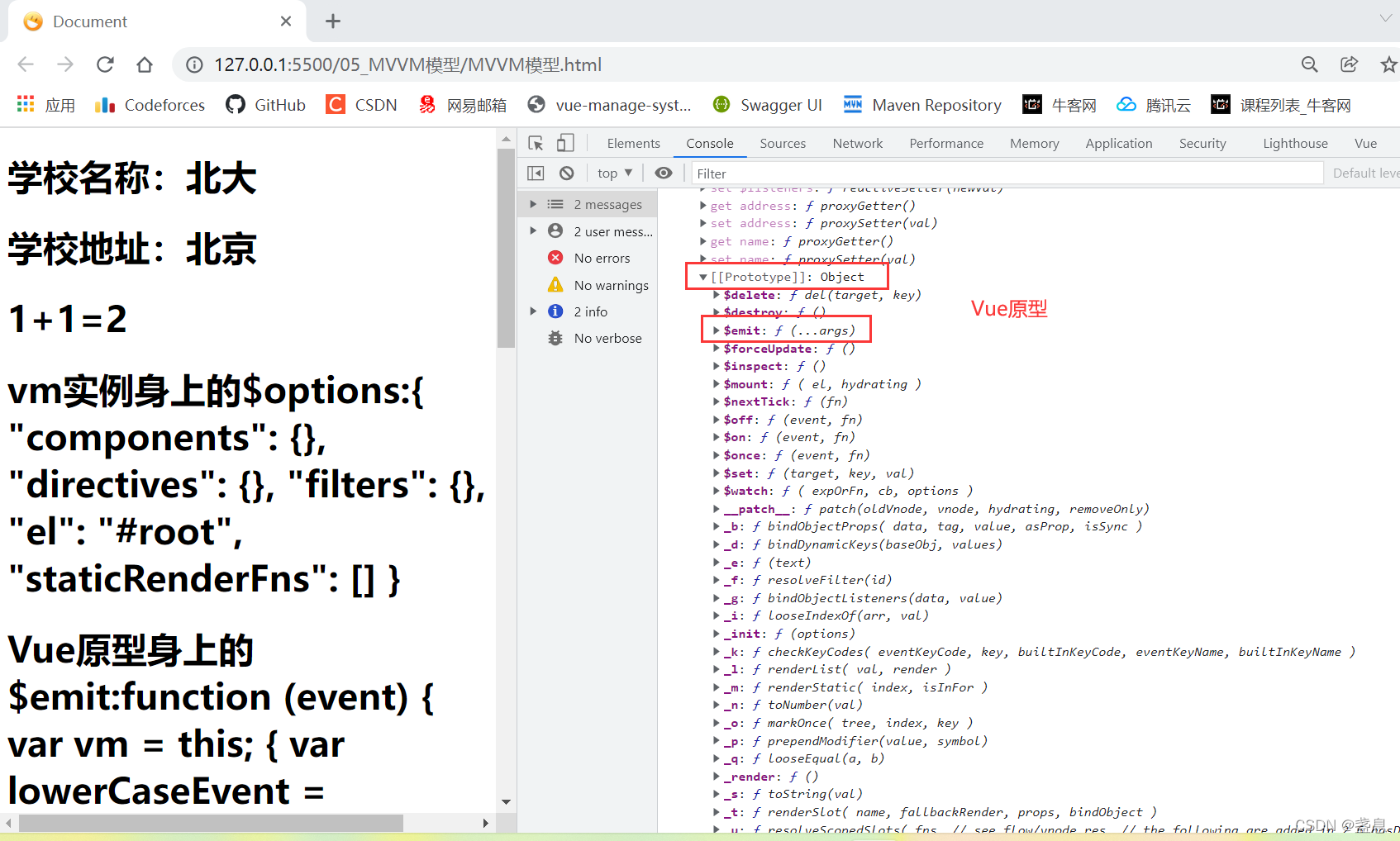Go to the home page icon
The image size is (1400, 841).
(145, 64)
